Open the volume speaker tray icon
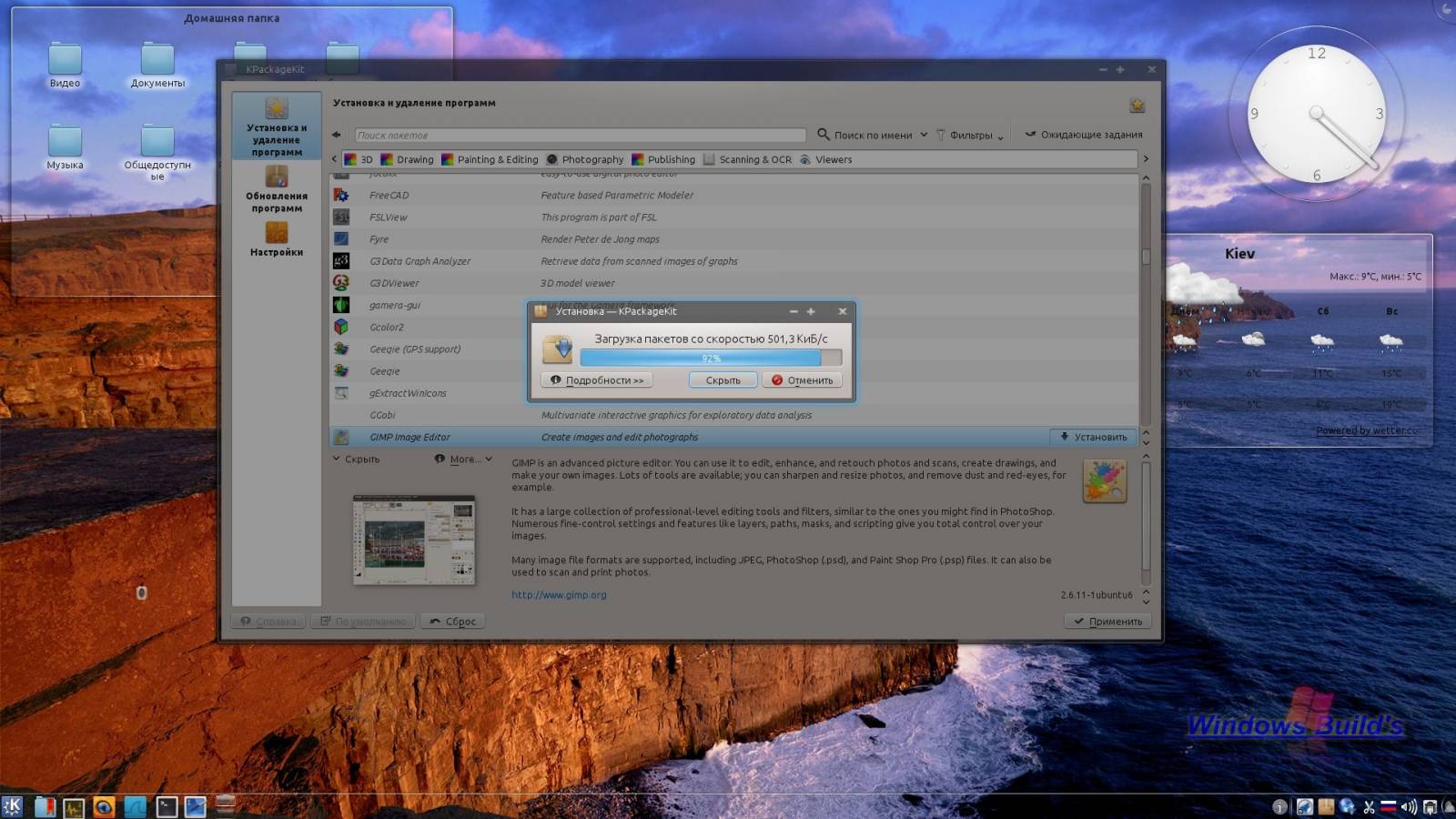Screen dimensions: 1456x819 click(1409, 807)
